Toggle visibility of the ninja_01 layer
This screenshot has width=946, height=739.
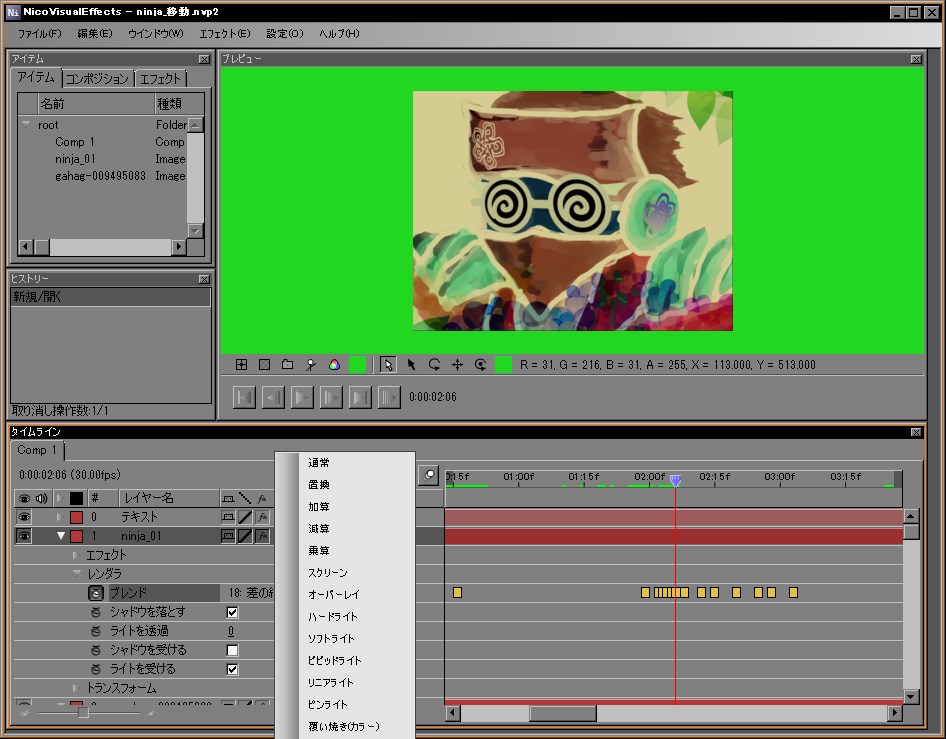click(24, 536)
